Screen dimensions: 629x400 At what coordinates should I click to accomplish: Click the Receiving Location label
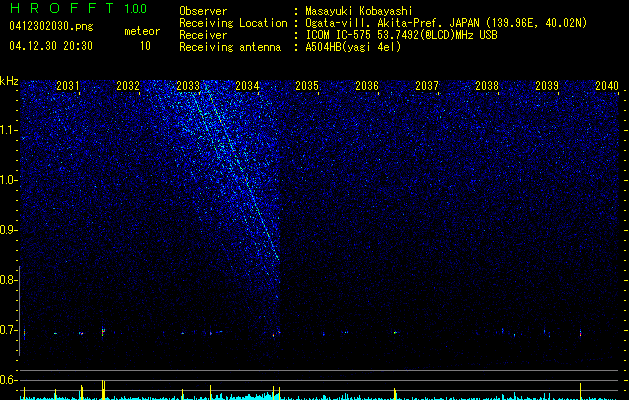point(233,23)
